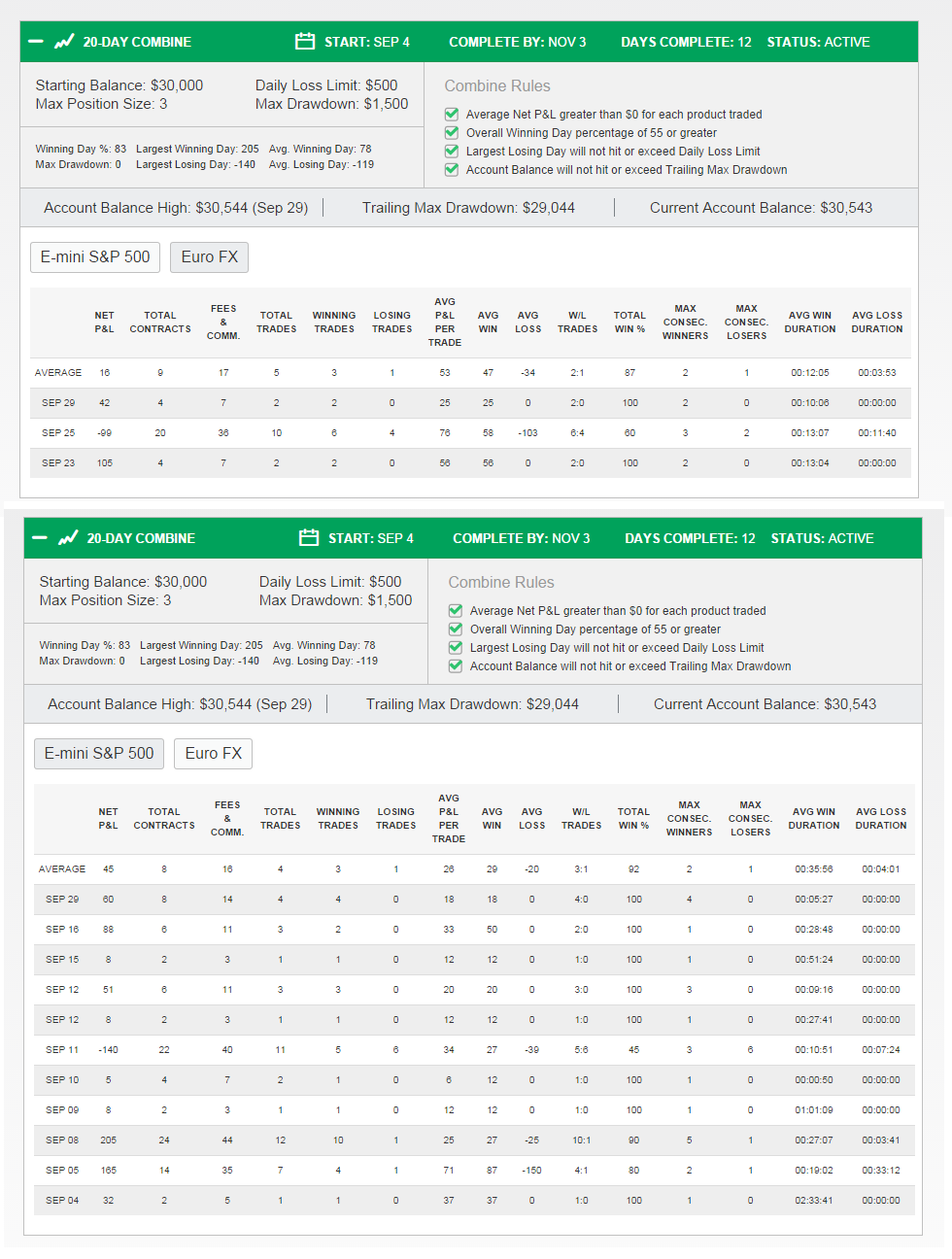The image size is (952, 1259).
Task: Select the SEP 09 row label
Action: click(62, 1110)
